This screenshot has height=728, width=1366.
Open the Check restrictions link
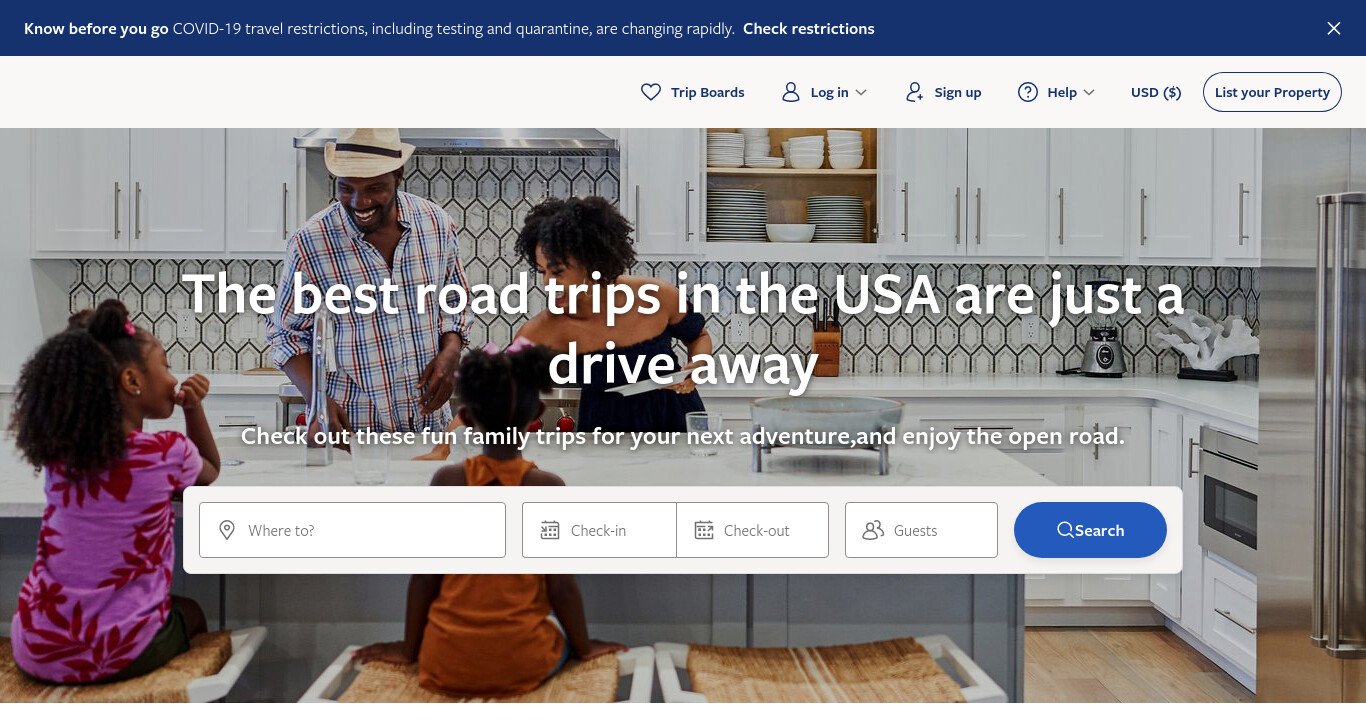(809, 29)
